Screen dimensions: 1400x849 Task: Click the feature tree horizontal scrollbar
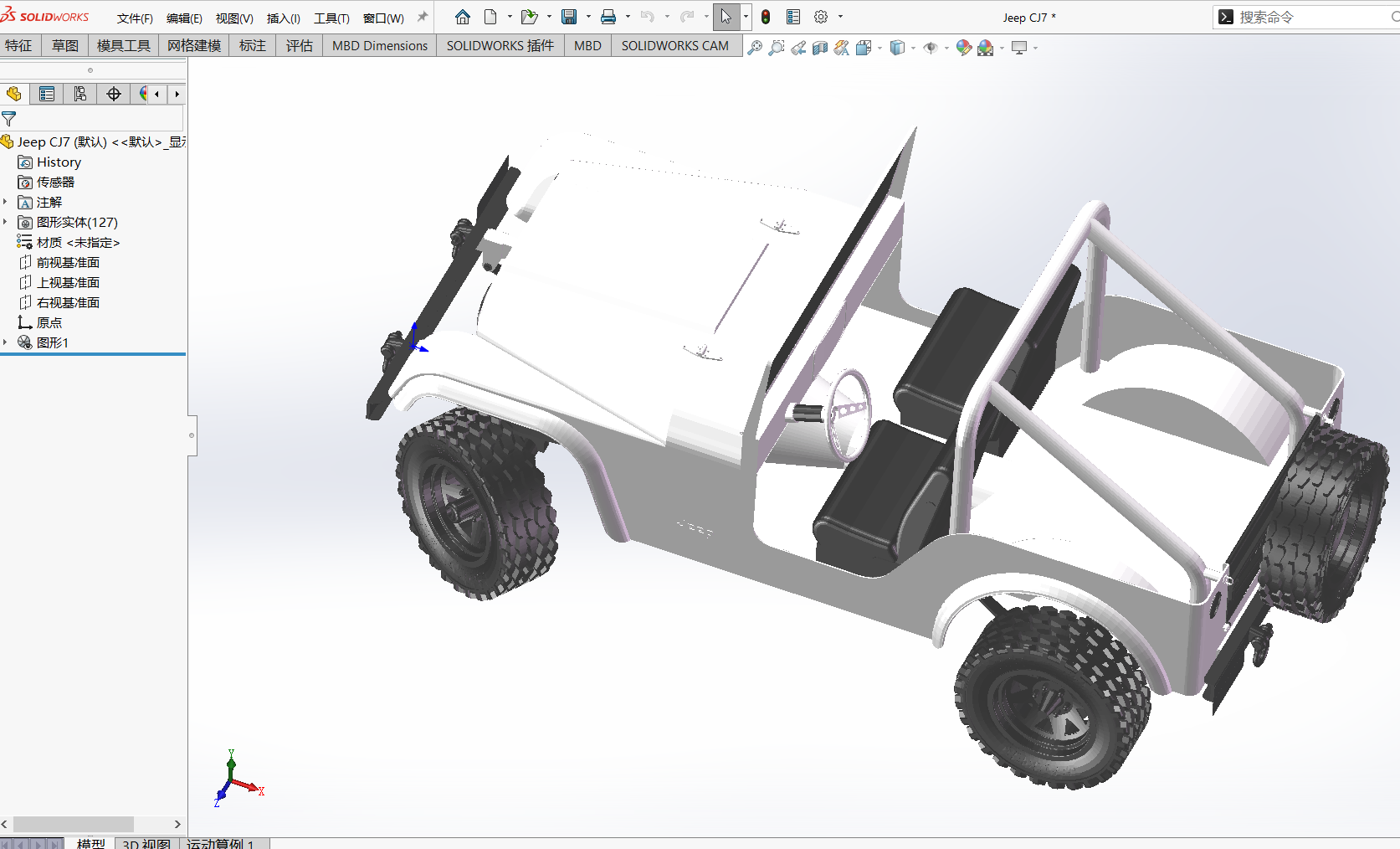click(x=74, y=824)
